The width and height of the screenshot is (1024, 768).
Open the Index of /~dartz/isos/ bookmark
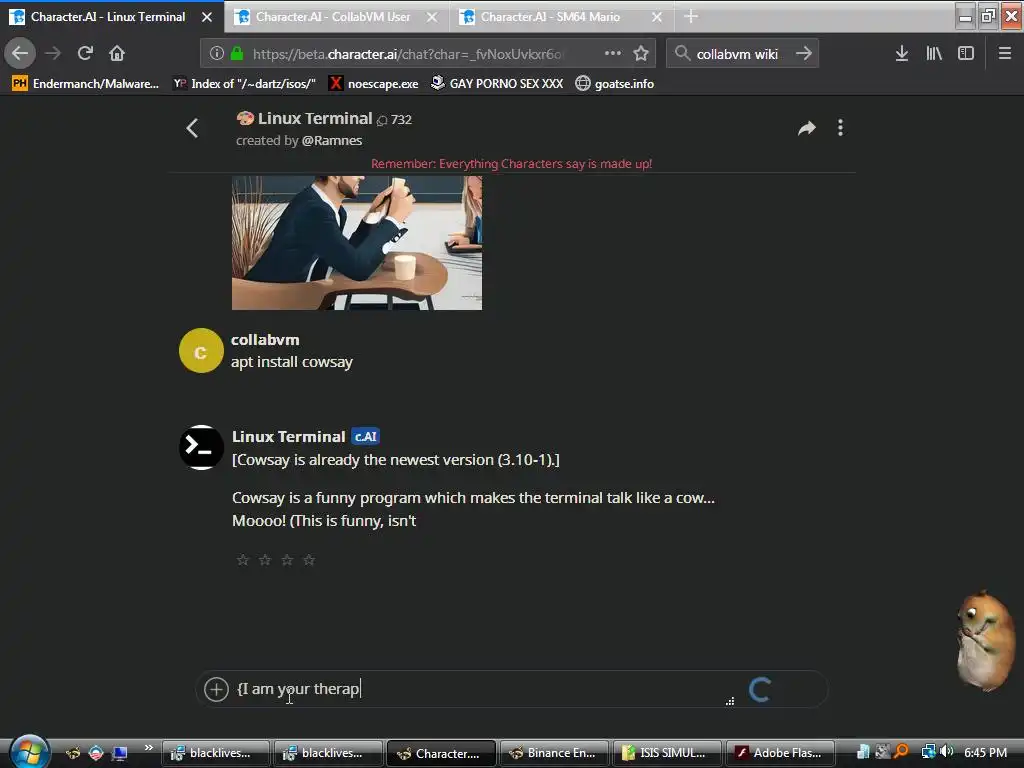click(244, 84)
